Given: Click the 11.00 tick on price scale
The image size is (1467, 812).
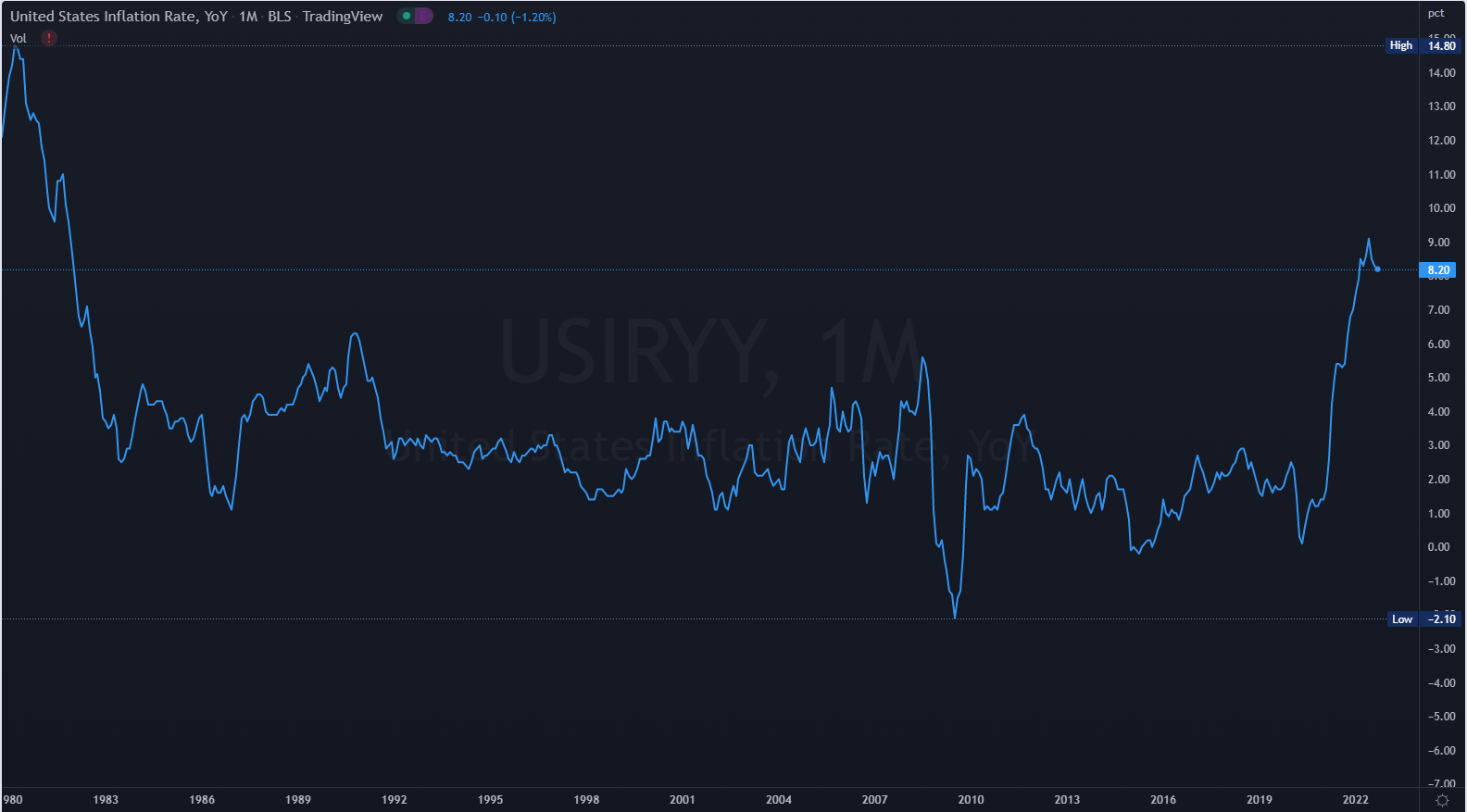Looking at the screenshot, I should (1442, 175).
